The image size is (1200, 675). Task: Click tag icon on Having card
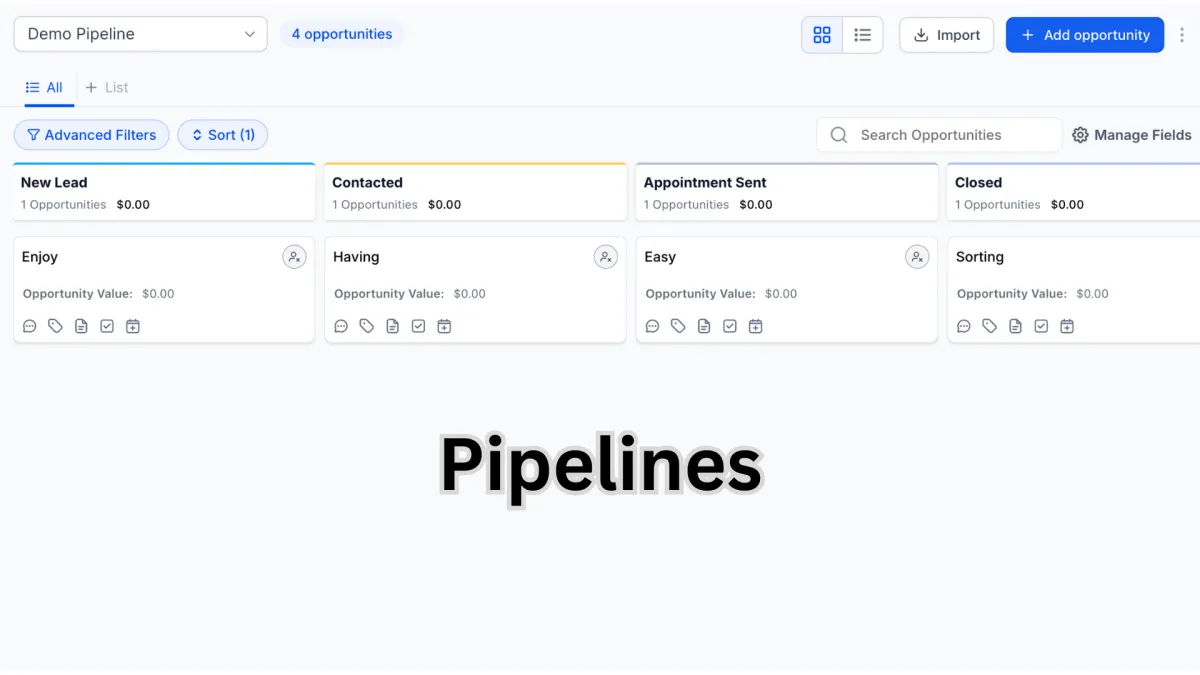(x=367, y=326)
